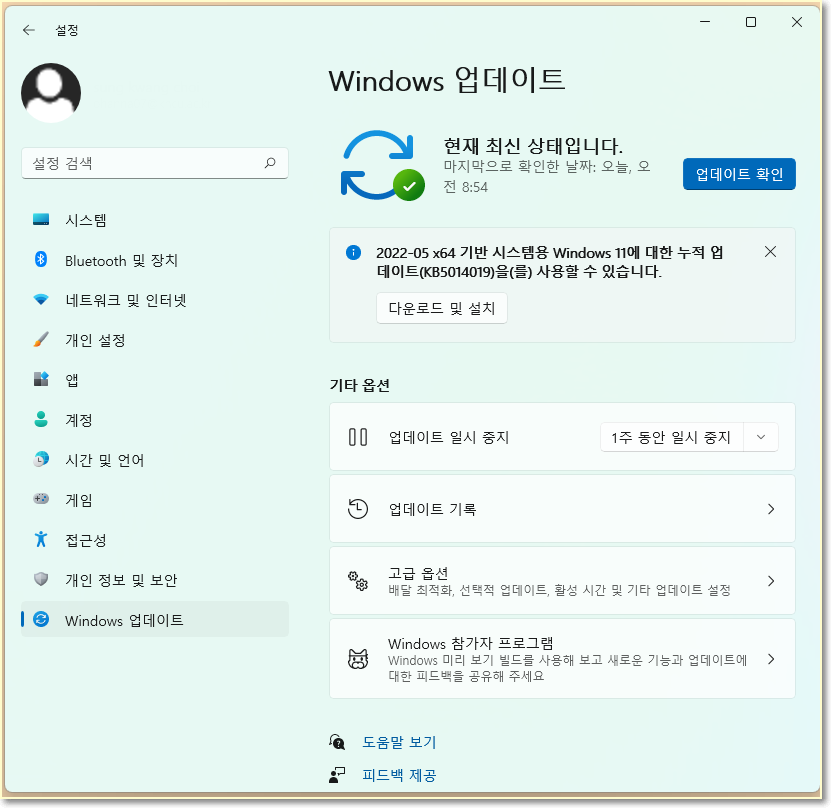
Task: Click the 고급 옵션 gears icon
Action: click(x=358, y=581)
